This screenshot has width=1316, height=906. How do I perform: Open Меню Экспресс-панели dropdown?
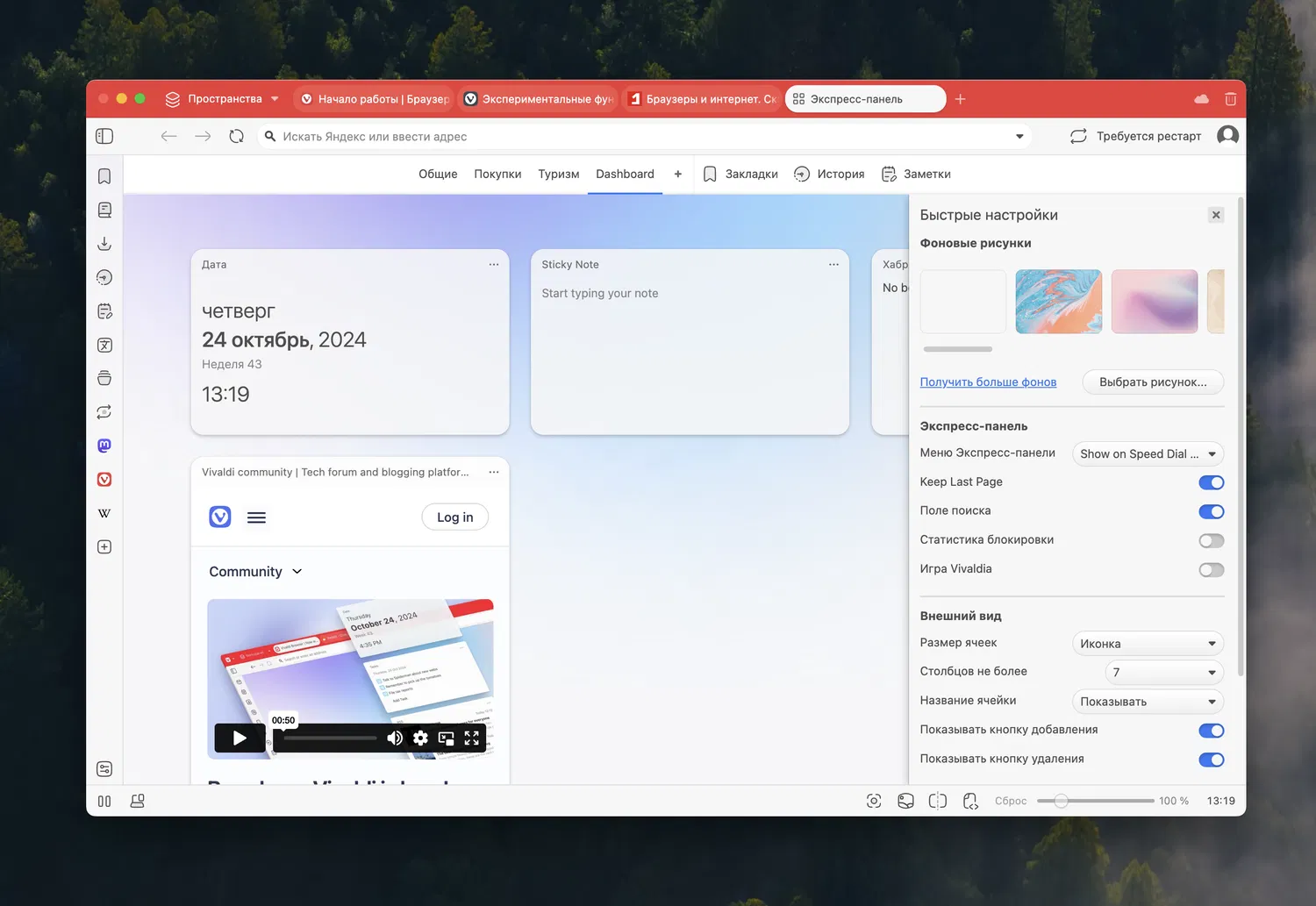[1148, 453]
